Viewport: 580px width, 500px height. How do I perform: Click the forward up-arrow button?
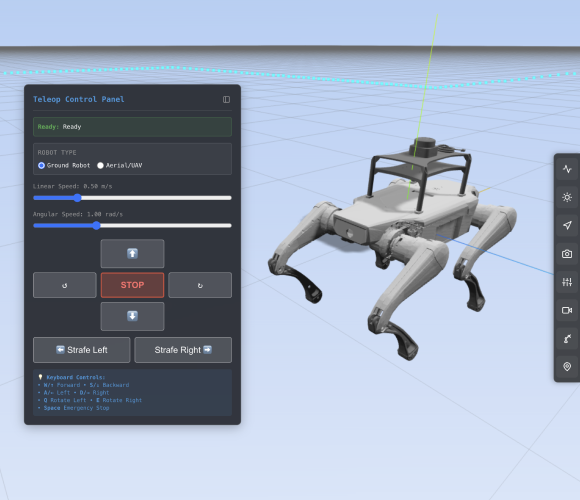(132, 253)
